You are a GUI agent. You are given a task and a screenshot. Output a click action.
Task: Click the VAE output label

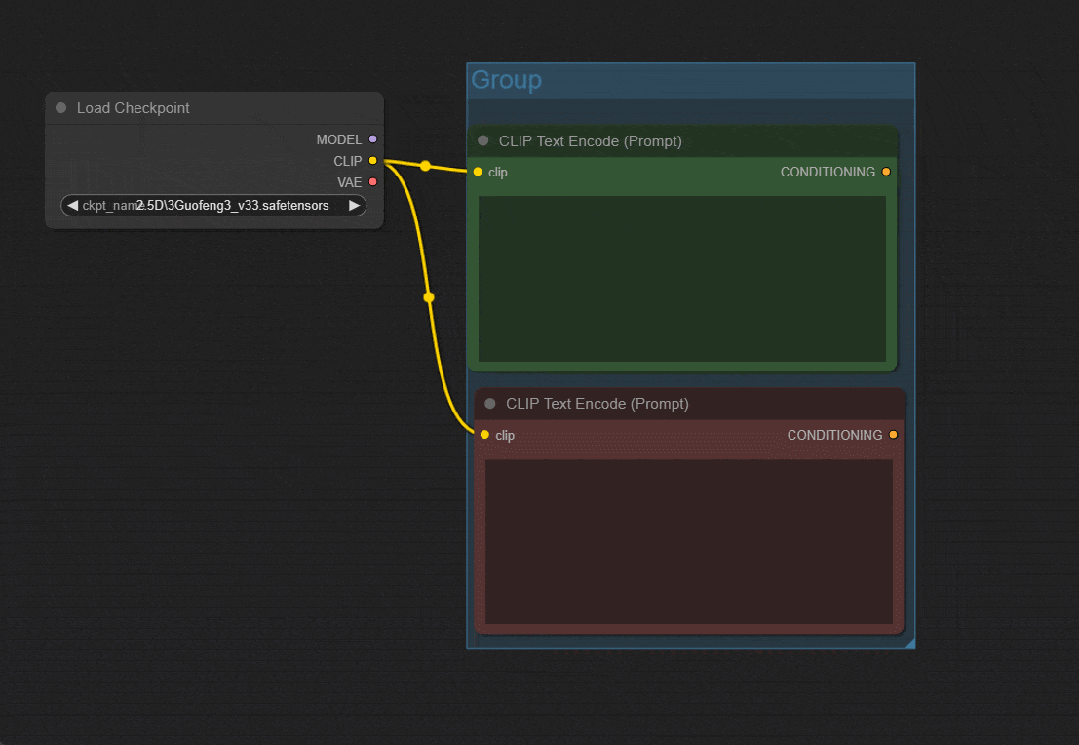(350, 182)
